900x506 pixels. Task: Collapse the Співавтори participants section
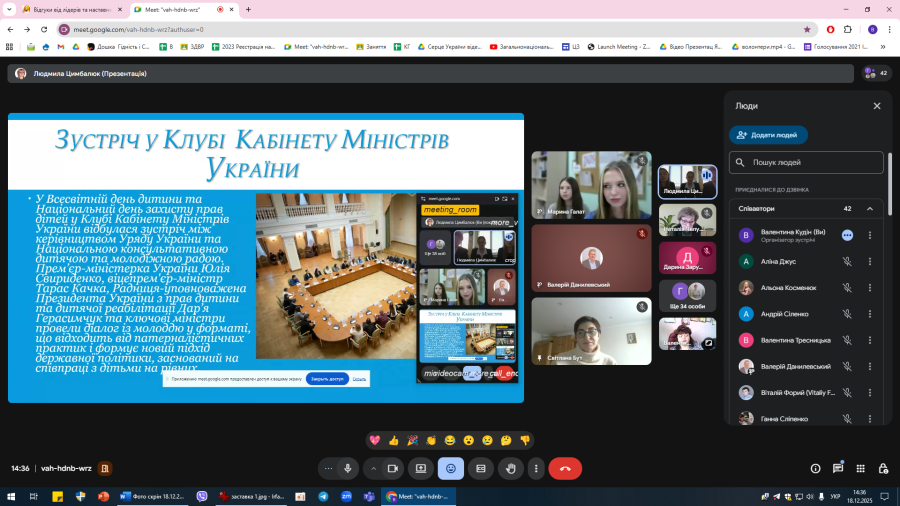click(x=869, y=209)
